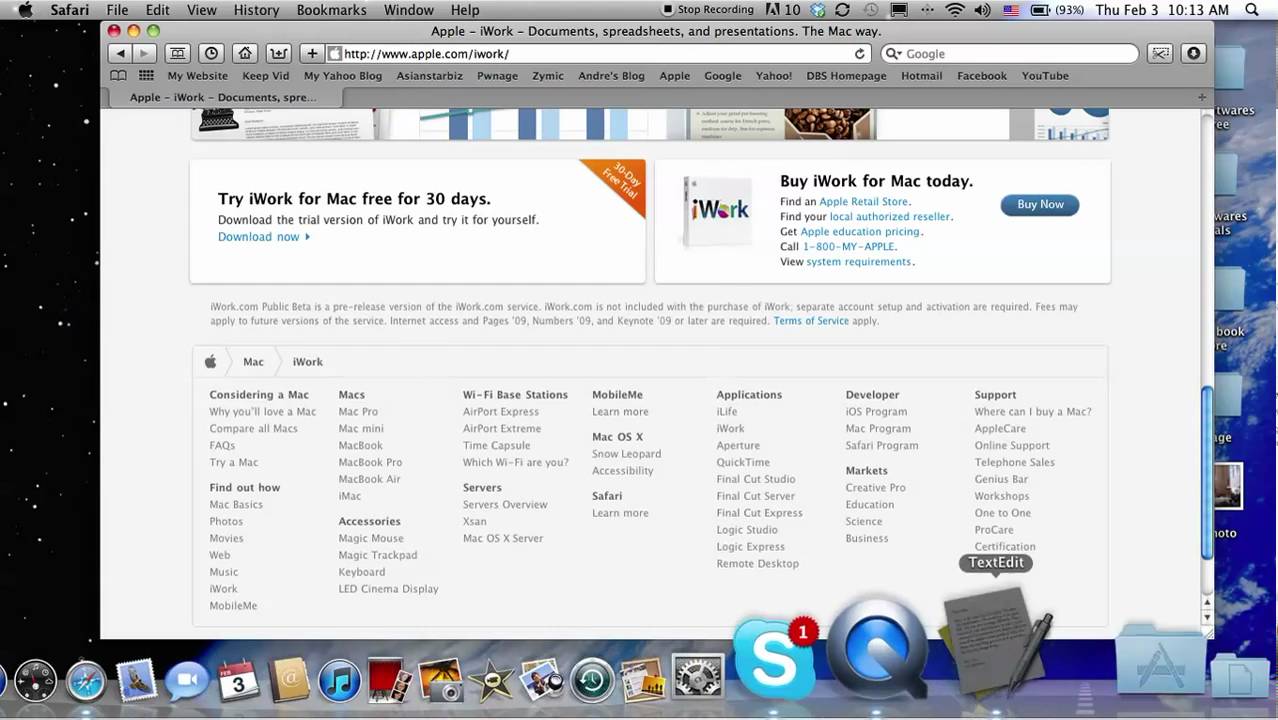This screenshot has height=720, width=1278.
Task: Open the Keep Vid bookmark
Action: click(265, 76)
